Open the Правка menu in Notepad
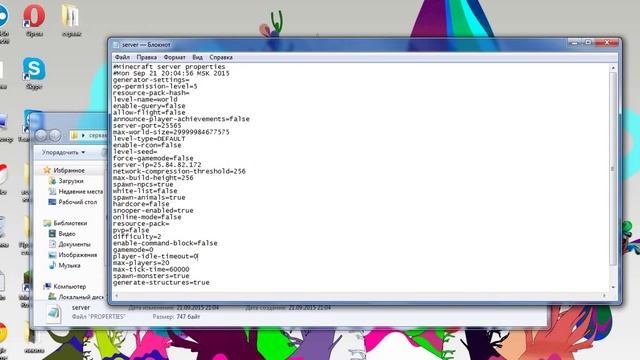Viewport: 640px width, 360px height. 147,58
